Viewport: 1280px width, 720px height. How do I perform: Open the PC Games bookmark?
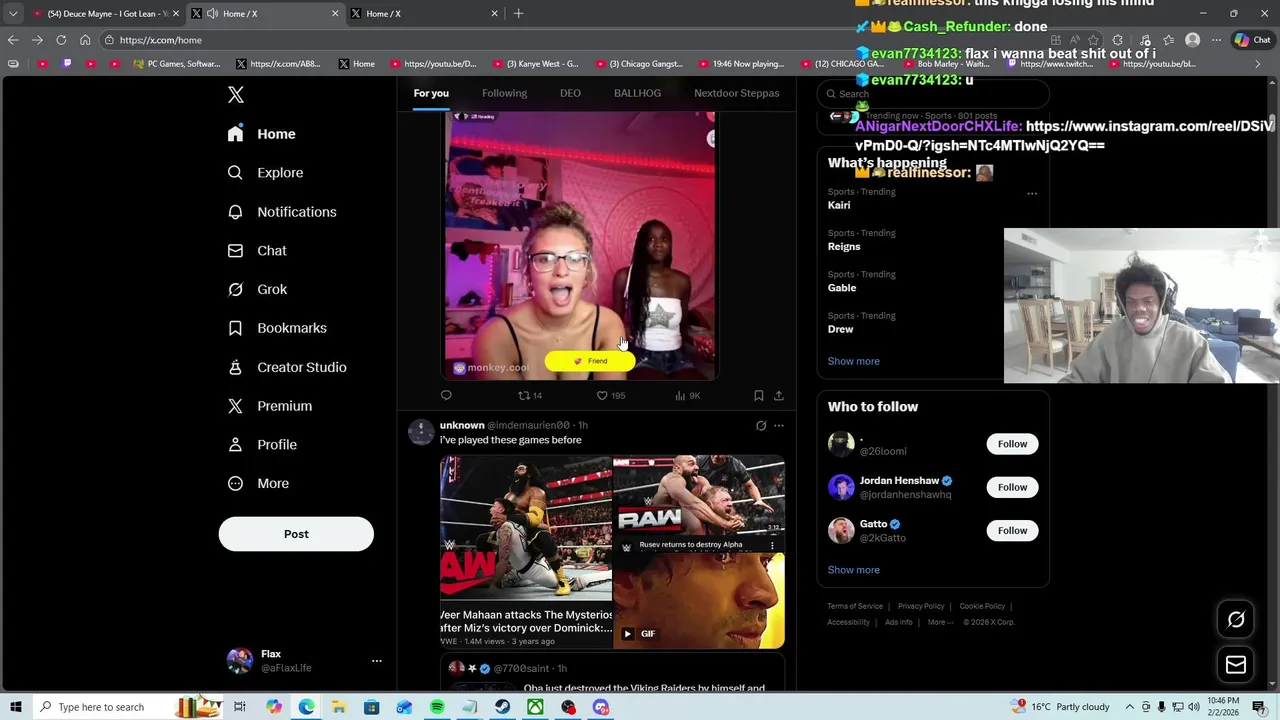point(178,64)
